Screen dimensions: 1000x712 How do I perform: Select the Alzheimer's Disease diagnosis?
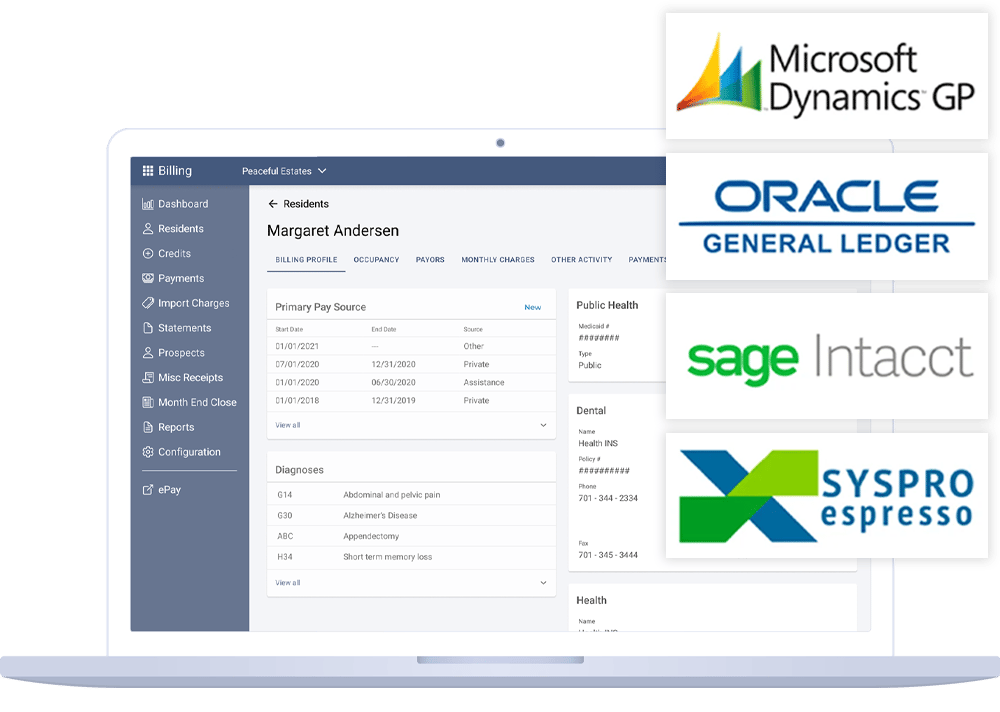point(380,515)
